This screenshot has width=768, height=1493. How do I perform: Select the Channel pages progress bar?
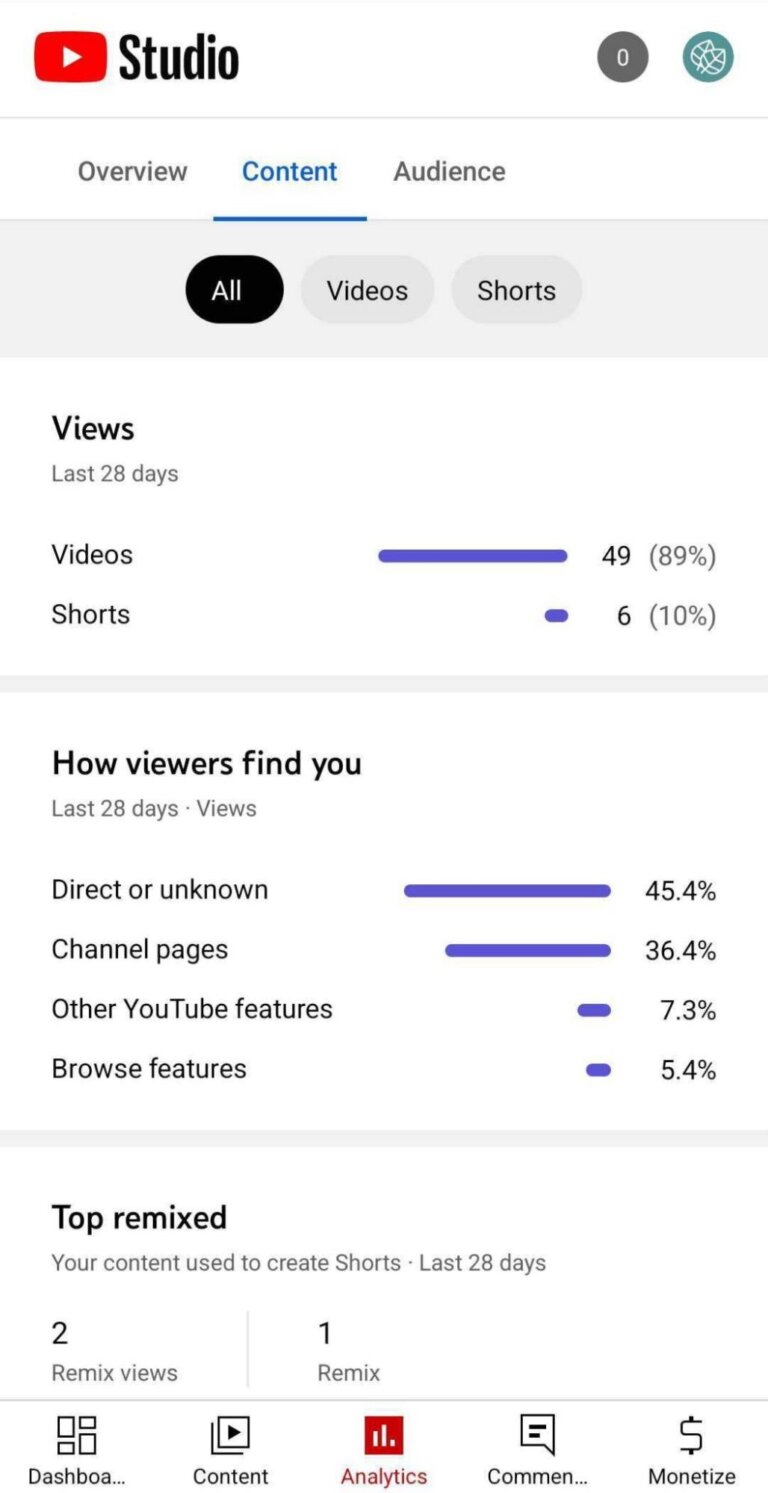pos(527,949)
